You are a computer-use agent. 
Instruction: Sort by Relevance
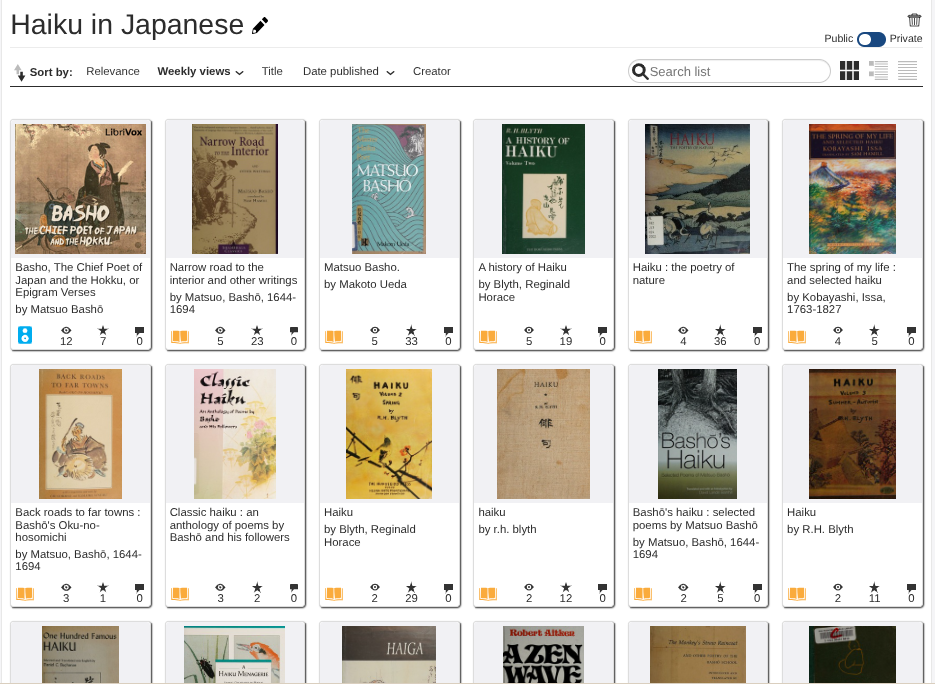(x=113, y=72)
